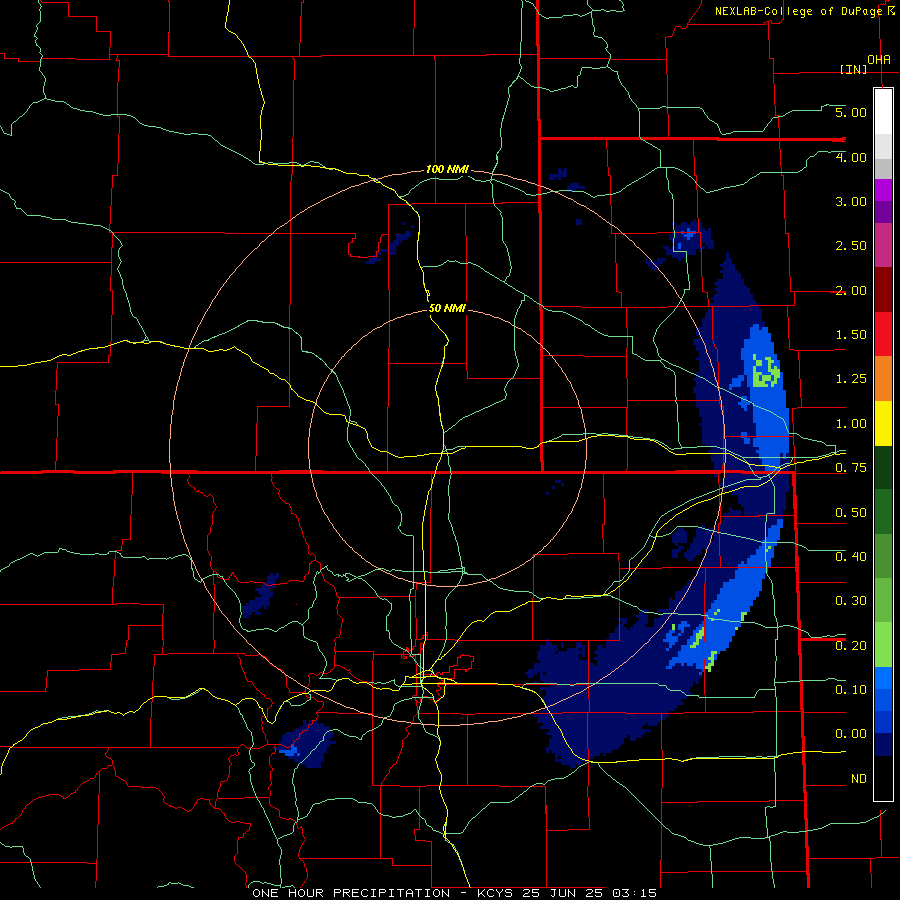Screen dimensions: 900x900
Task: Select the 1.00 scale value
Action: pos(851,424)
